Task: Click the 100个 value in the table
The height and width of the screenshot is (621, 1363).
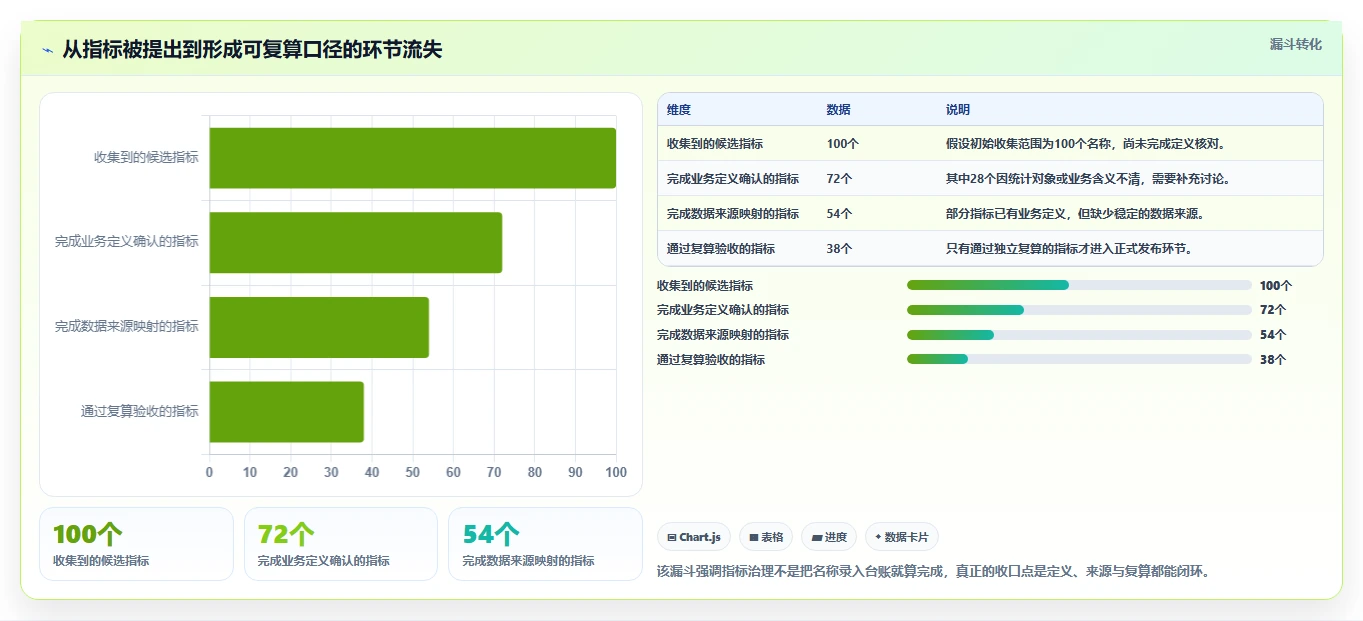Action: [x=843, y=144]
